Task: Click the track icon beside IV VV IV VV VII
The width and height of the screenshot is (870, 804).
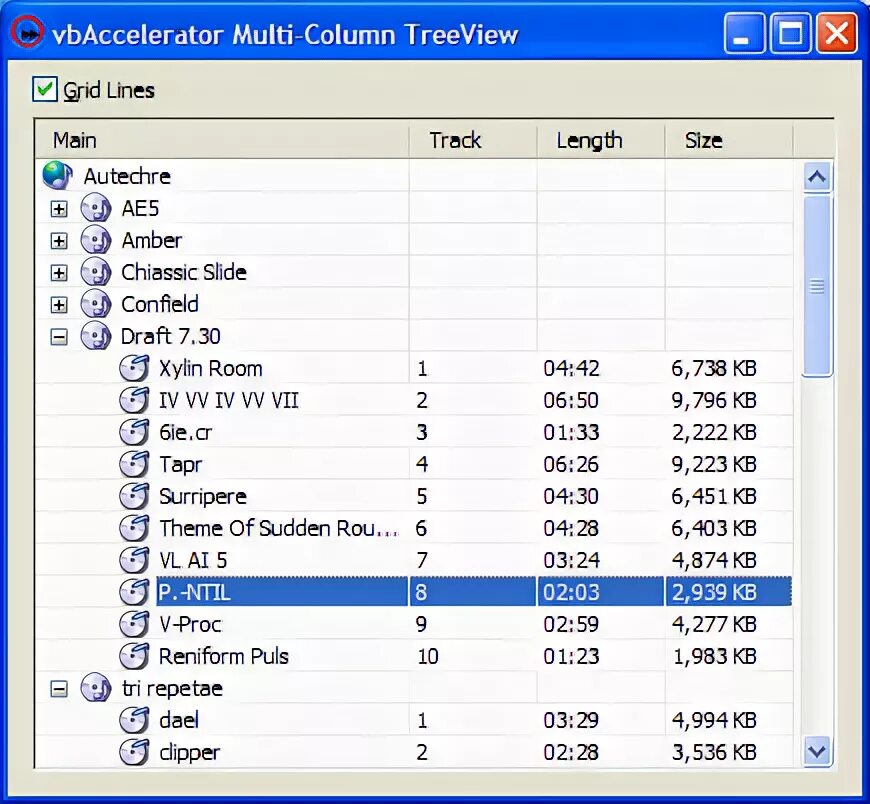Action: click(134, 400)
